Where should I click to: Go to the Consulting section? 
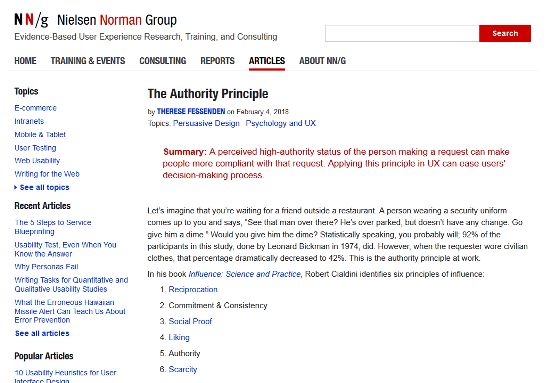tap(163, 61)
